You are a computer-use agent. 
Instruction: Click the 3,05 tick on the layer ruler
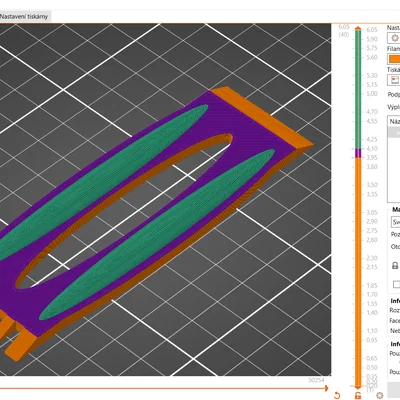372,212
